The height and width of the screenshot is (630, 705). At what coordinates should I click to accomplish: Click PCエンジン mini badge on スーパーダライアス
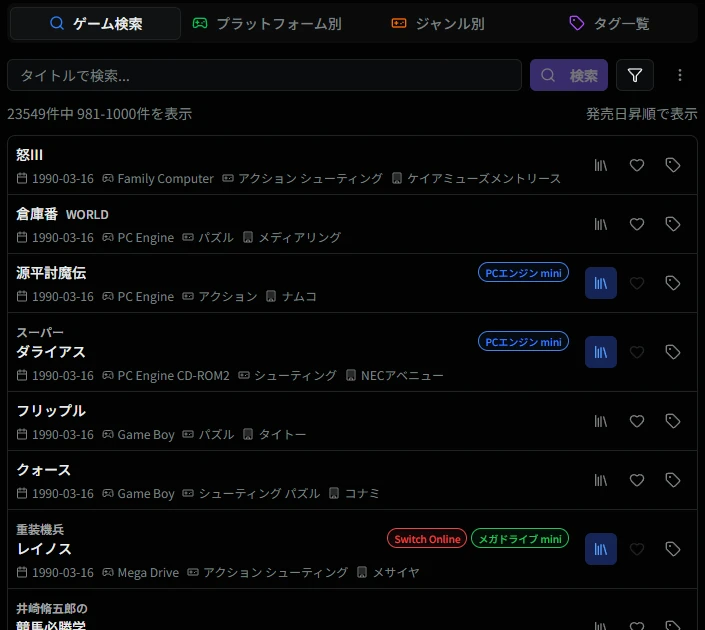523,342
